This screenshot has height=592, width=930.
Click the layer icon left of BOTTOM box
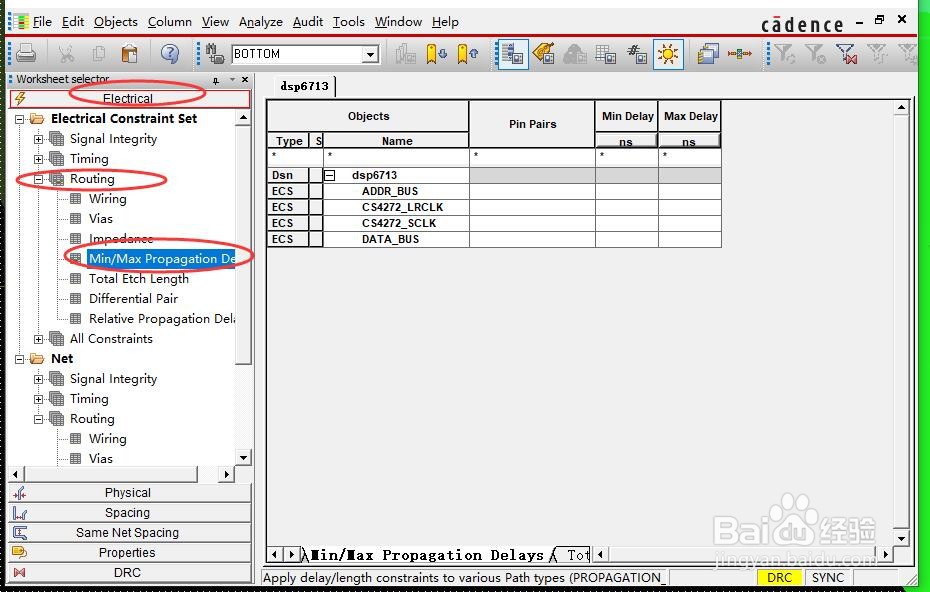pyautogui.click(x=215, y=54)
